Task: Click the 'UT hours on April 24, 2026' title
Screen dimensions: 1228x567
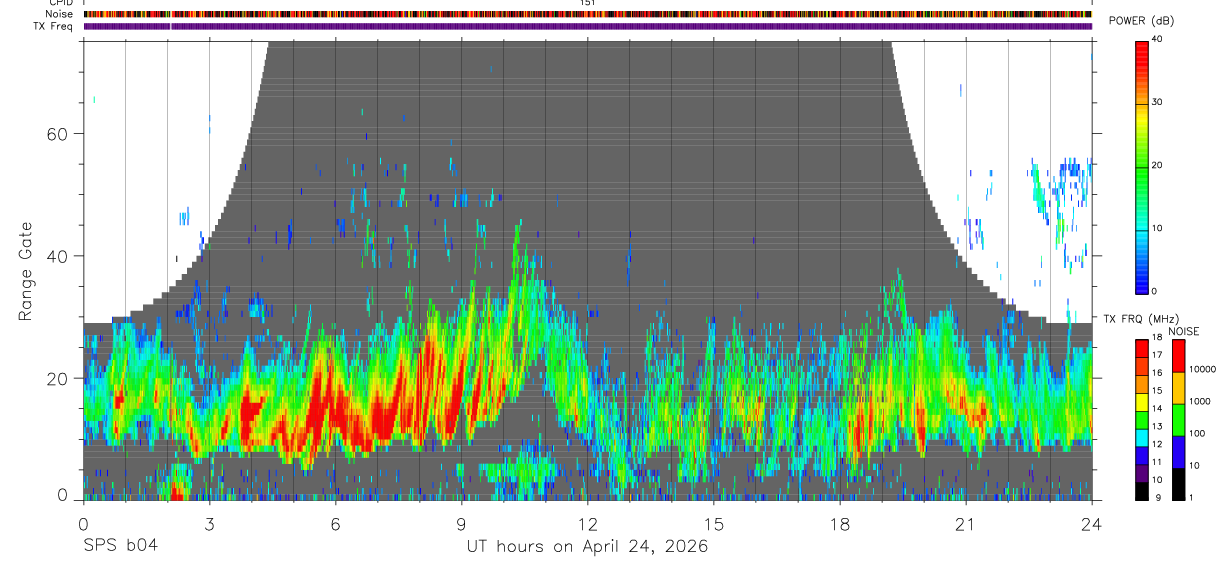Action: (x=587, y=547)
